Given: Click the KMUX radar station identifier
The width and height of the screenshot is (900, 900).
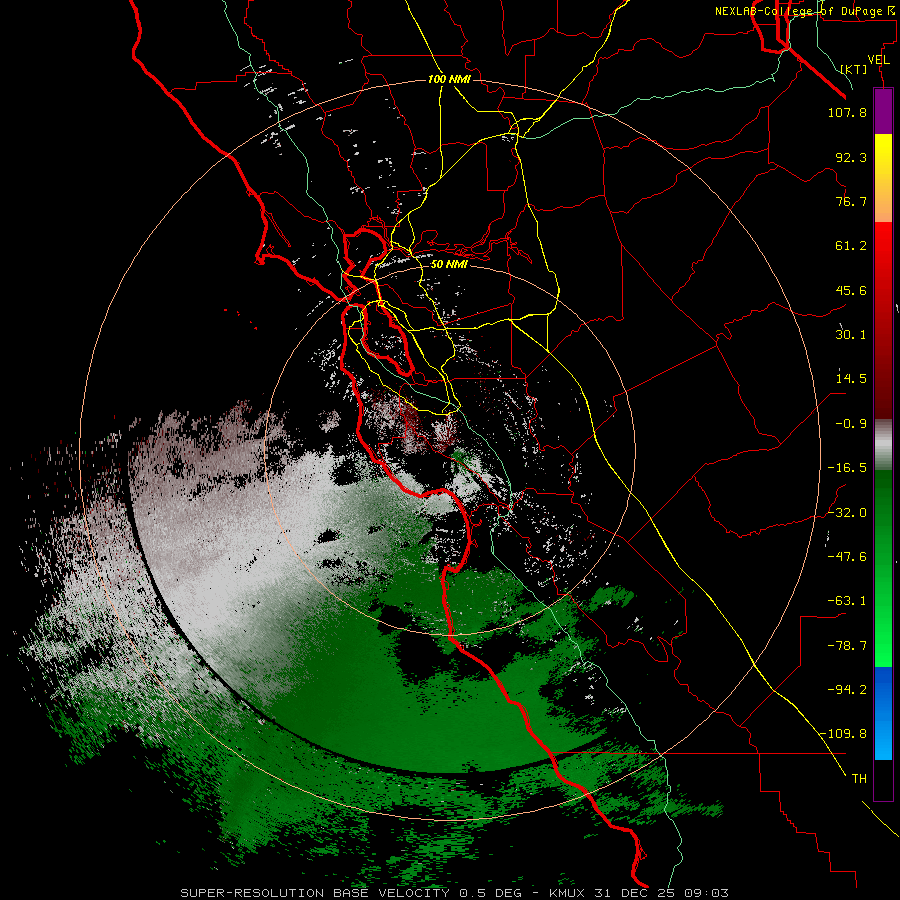Looking at the screenshot, I should click(x=568, y=893).
